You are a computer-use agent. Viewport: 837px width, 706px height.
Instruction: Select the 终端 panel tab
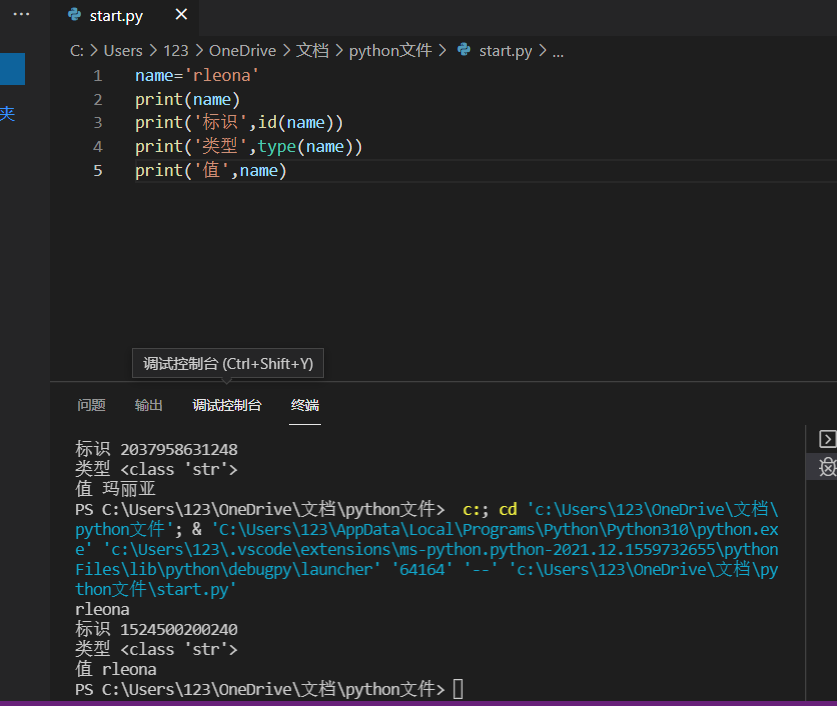pyautogui.click(x=305, y=405)
